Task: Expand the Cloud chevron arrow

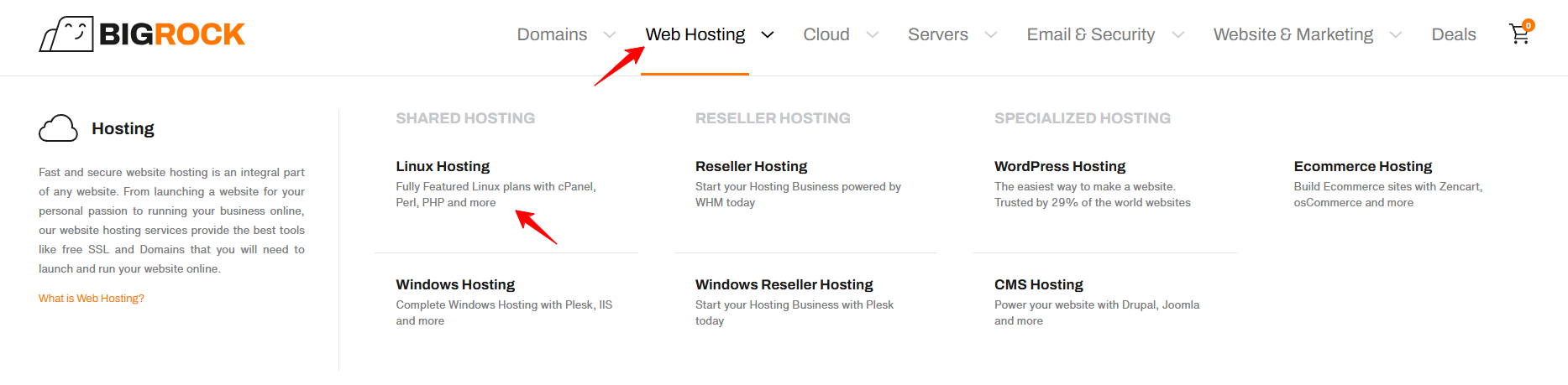Action: pos(873,35)
